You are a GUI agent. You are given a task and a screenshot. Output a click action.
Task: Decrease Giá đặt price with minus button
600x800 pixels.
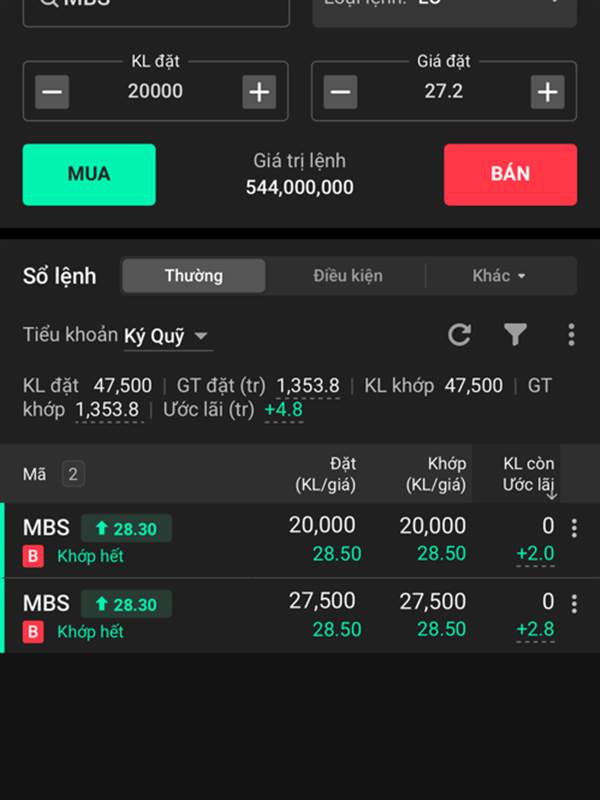point(340,92)
